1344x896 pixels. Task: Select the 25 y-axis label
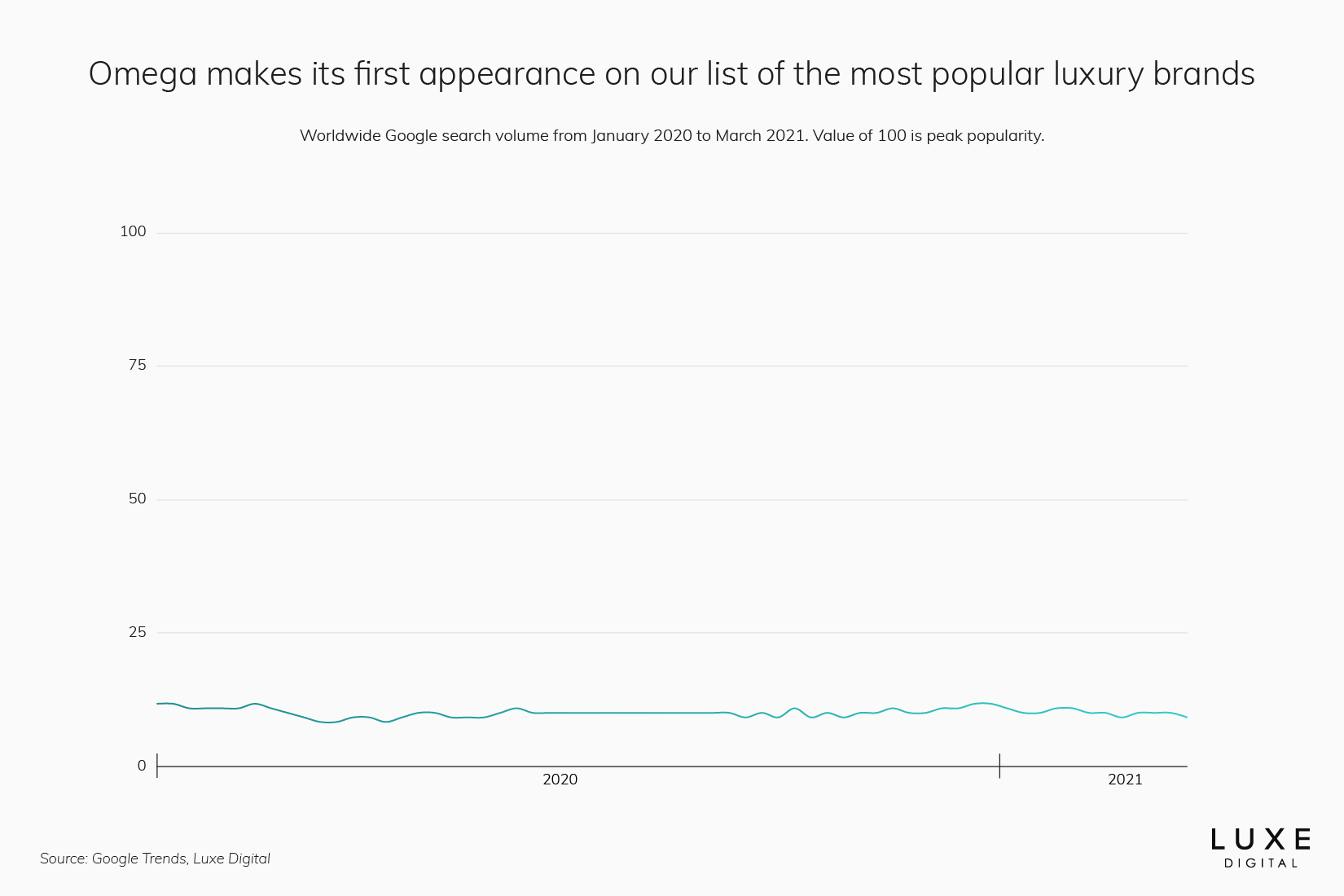(x=137, y=632)
